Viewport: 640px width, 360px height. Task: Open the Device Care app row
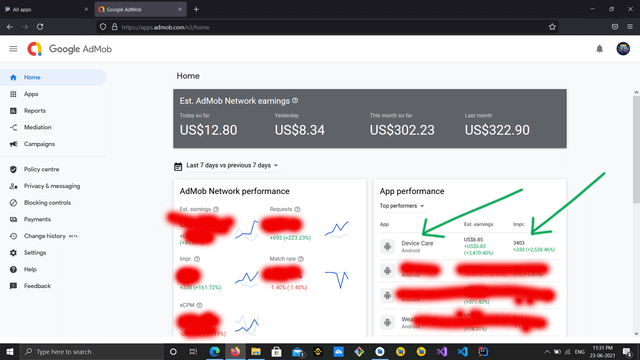469,247
